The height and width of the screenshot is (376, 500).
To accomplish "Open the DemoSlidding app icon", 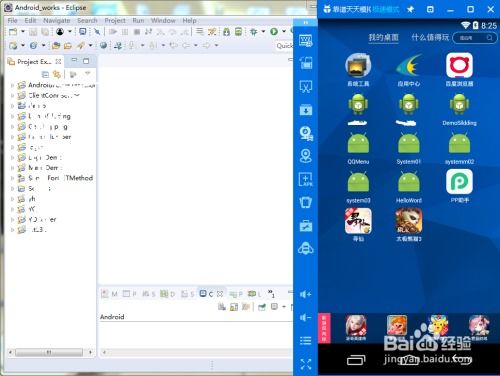I will tap(459, 105).
